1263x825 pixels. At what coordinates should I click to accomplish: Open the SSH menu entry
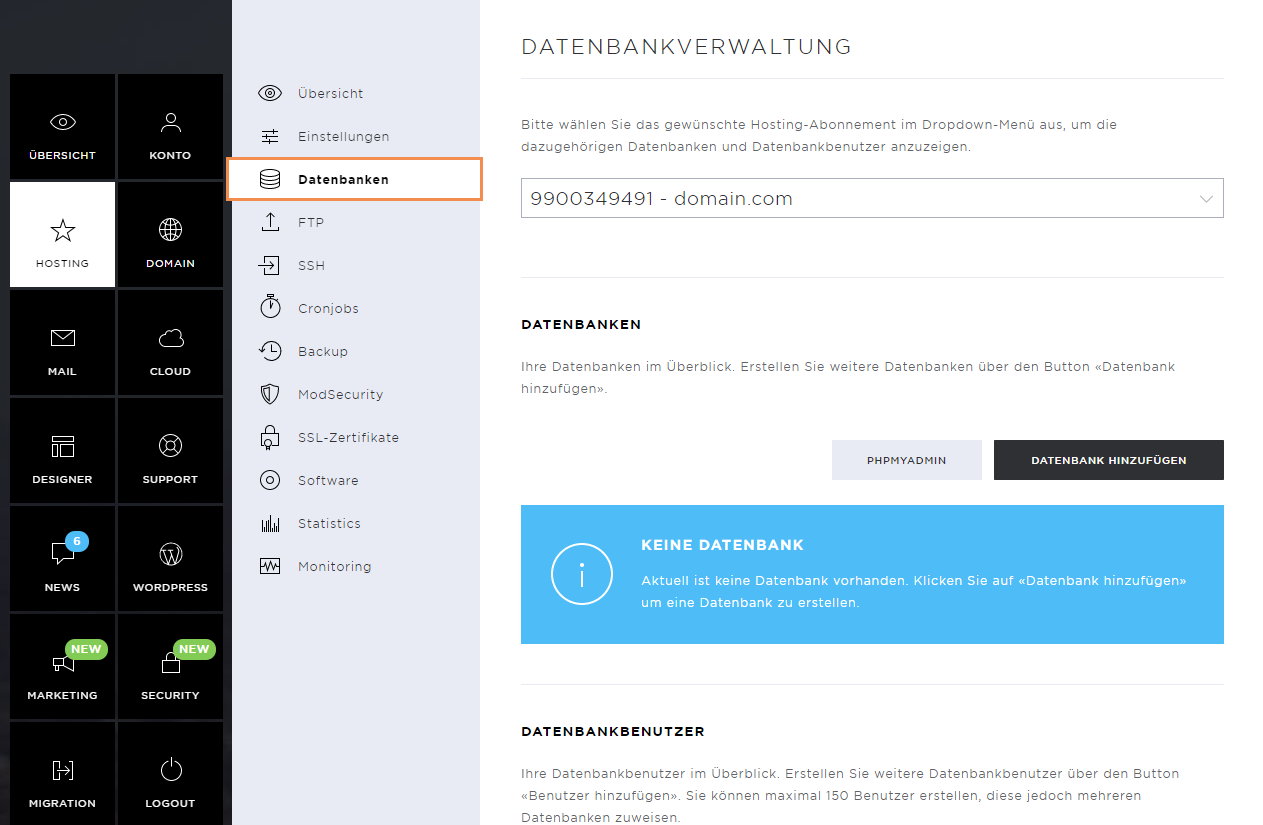click(312, 265)
